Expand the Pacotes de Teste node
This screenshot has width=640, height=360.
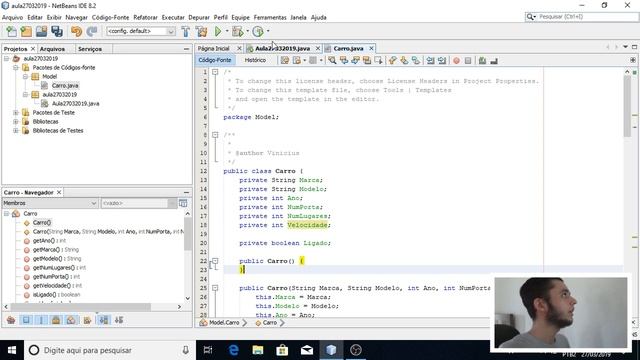coord(16,112)
